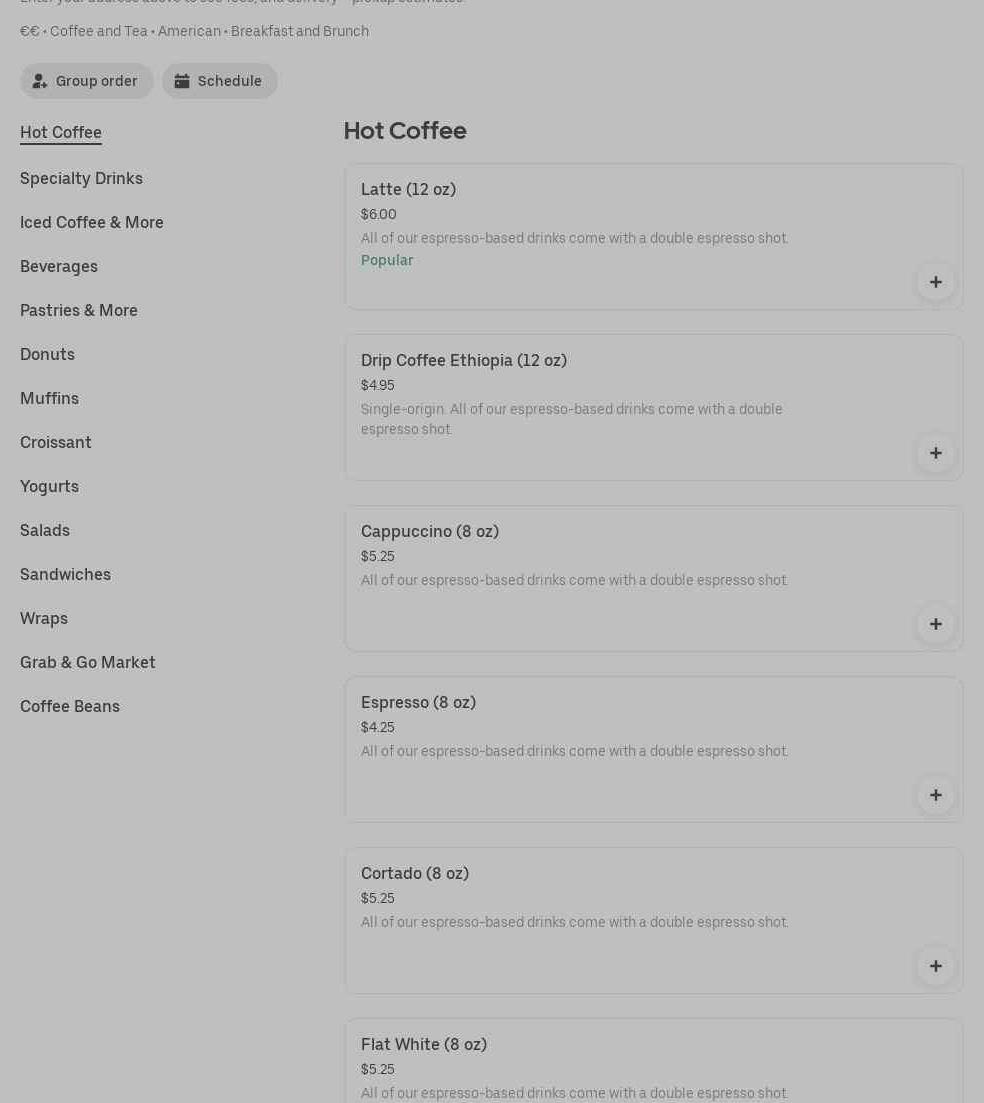The width and height of the screenshot is (984, 1103).
Task: Open the Flat White (8 oz) item
Action: [x=424, y=1044]
